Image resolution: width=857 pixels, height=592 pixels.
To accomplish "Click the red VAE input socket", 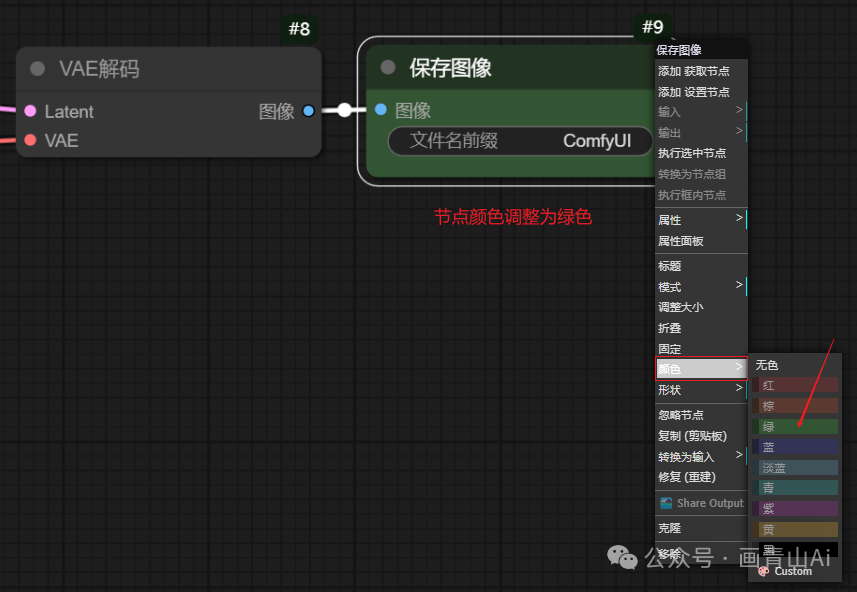I will [x=31, y=140].
